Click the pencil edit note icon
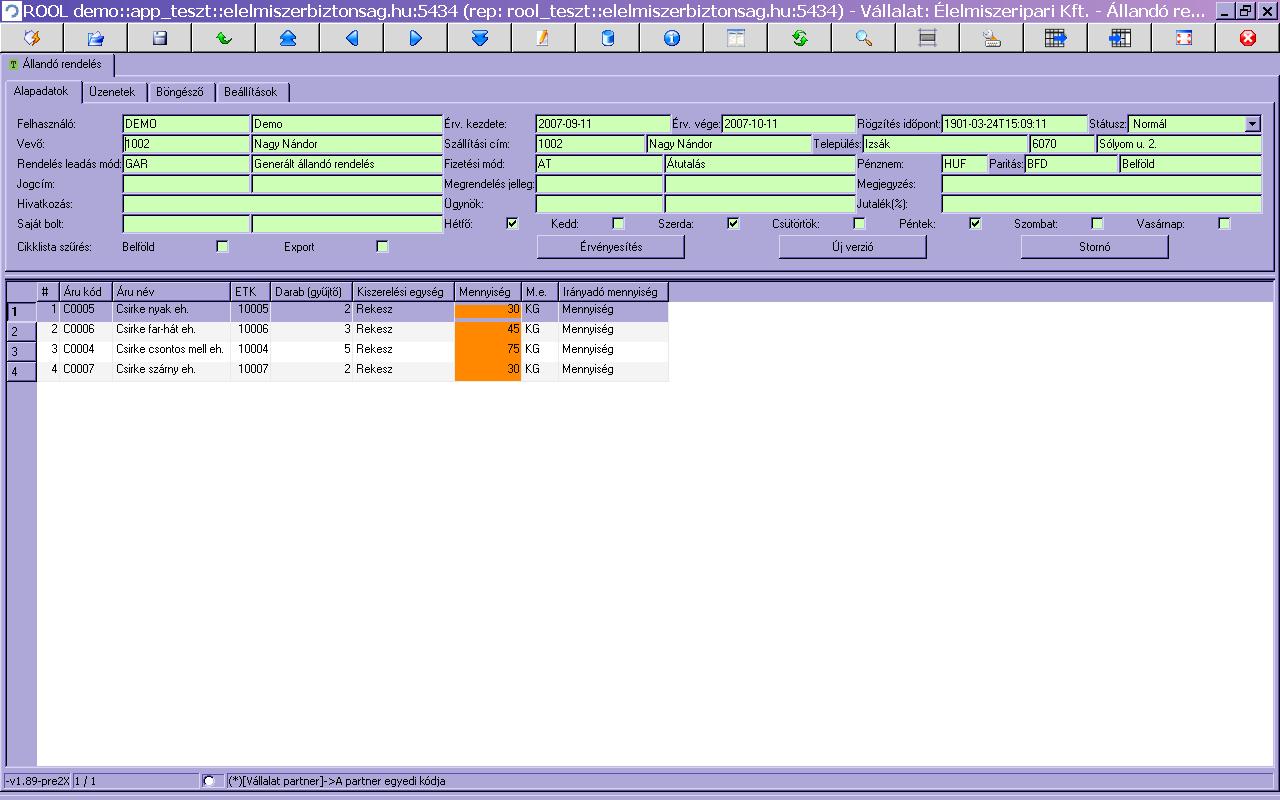Image resolution: width=1280 pixels, height=800 pixels. (x=543, y=38)
